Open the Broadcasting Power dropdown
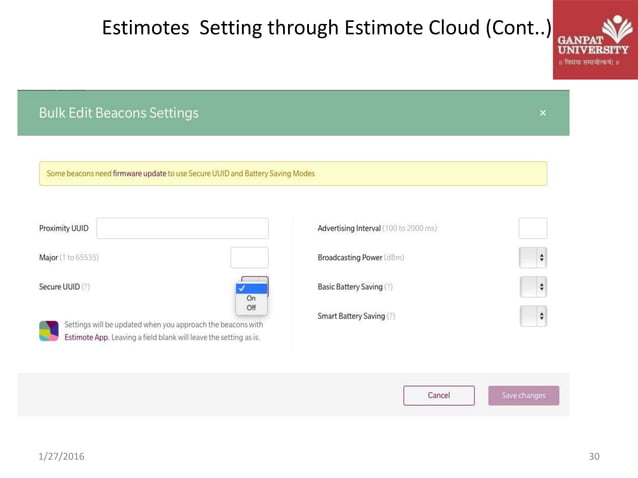This screenshot has height=478, width=638. pos(533,258)
